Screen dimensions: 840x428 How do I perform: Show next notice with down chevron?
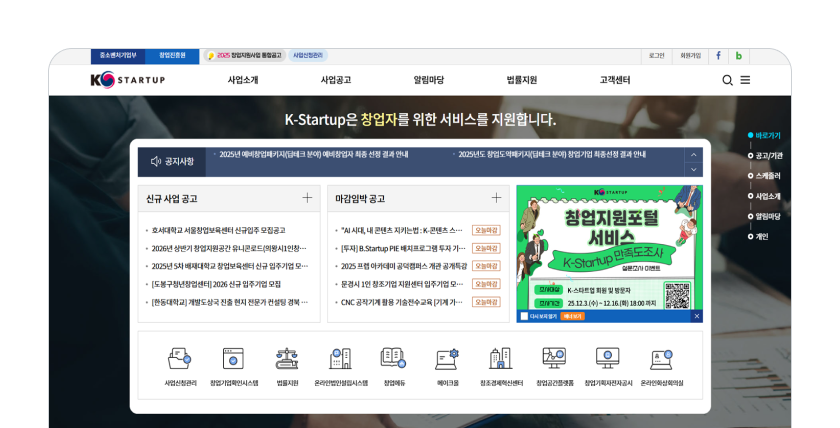coord(693,169)
